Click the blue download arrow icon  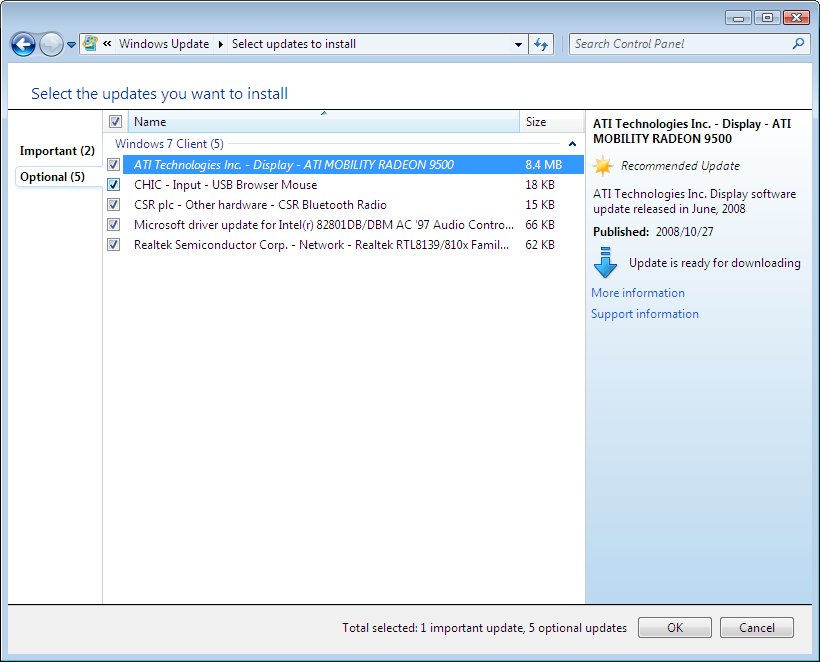pos(605,262)
